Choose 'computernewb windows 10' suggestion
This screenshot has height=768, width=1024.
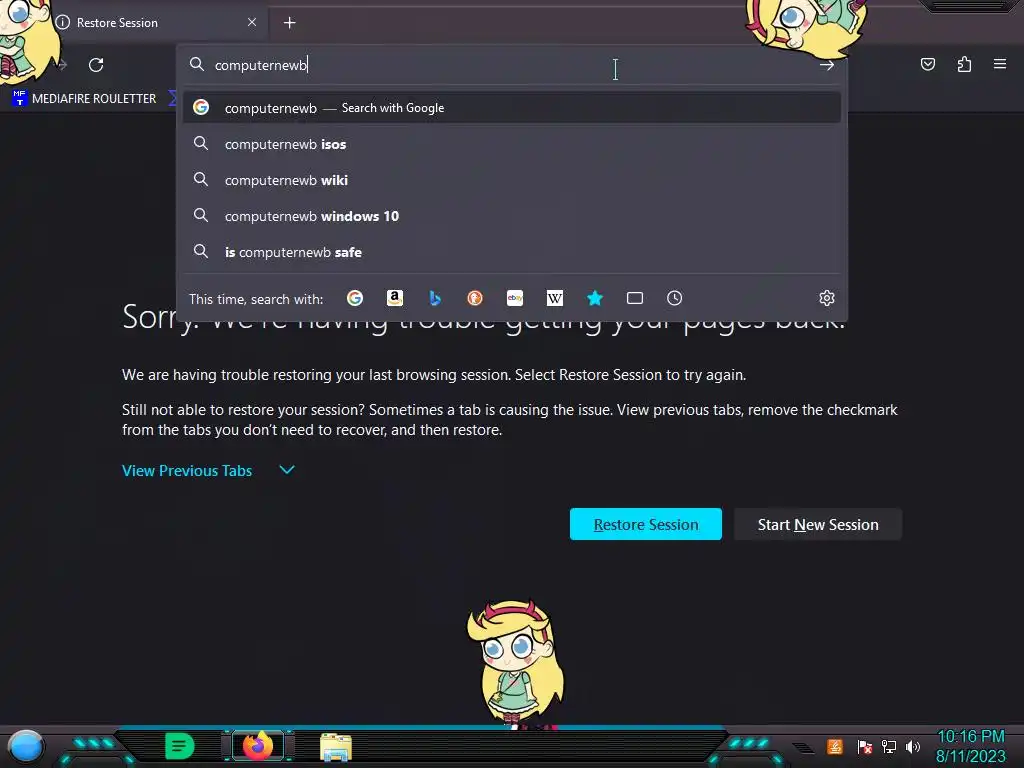tap(511, 216)
